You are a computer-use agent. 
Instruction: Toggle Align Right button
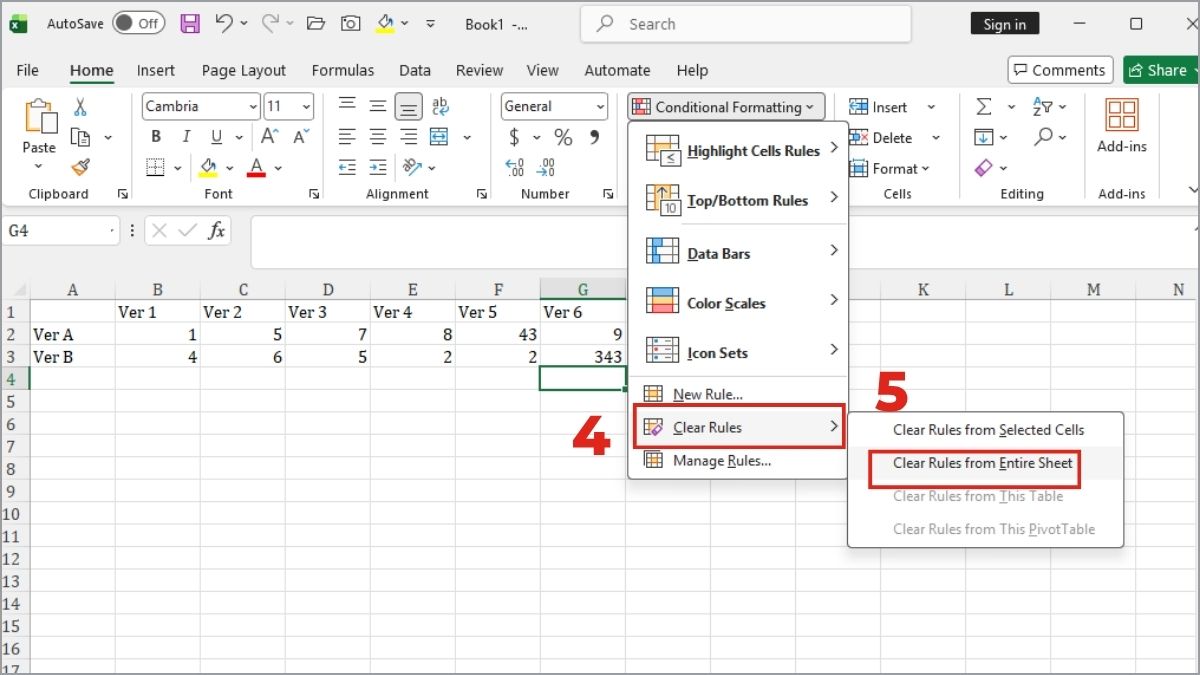(408, 137)
